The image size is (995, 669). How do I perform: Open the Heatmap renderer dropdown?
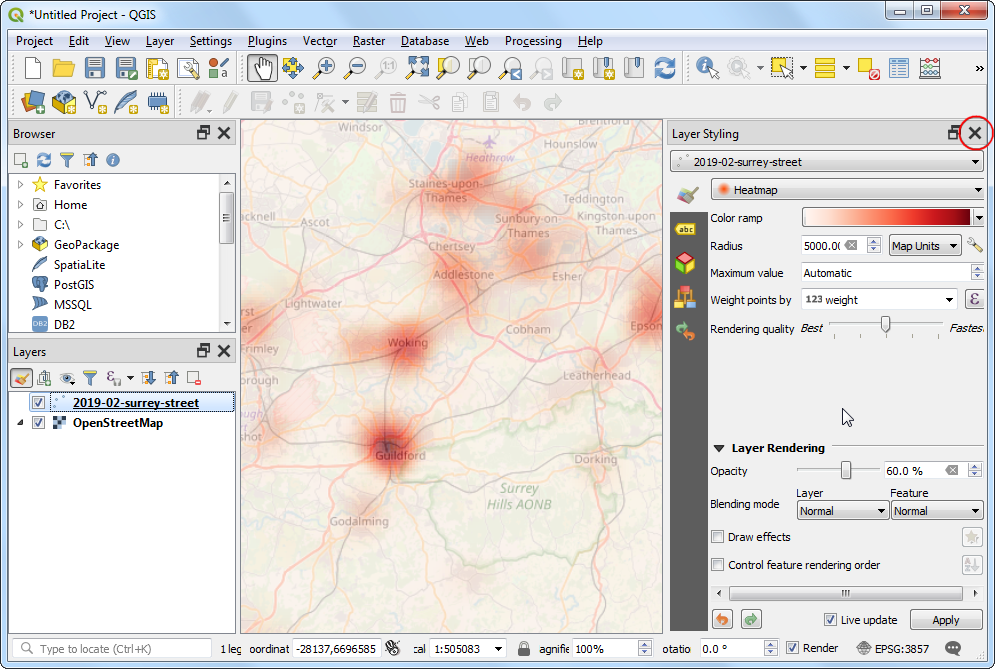coord(847,190)
